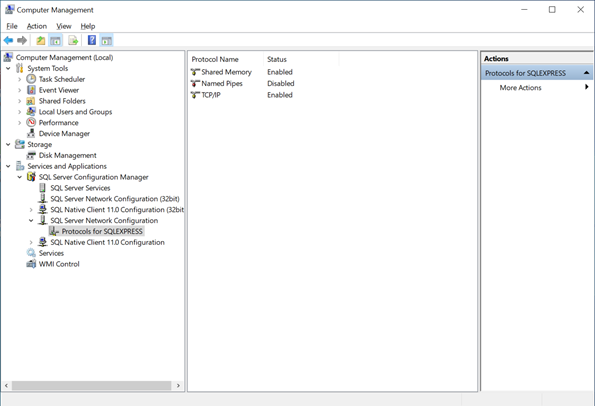This screenshot has height=406, width=595.
Task: Open More Actions submenu arrow
Action: pyautogui.click(x=587, y=87)
